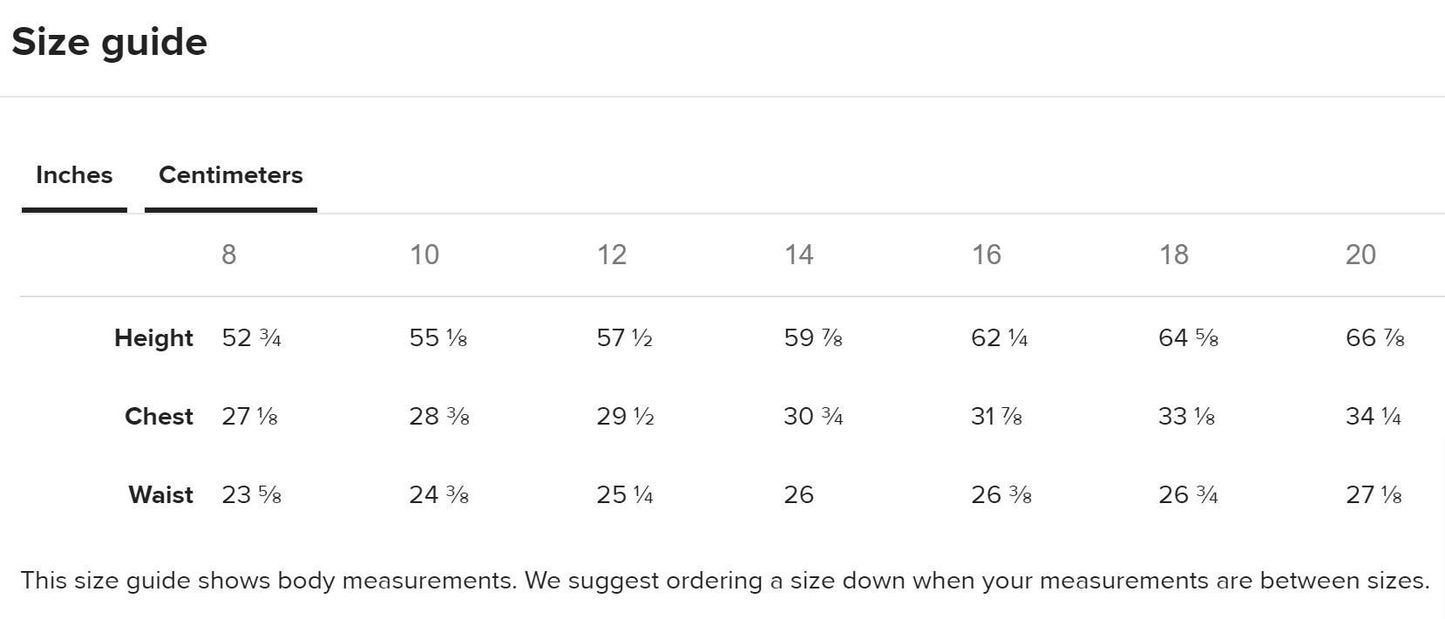The height and width of the screenshot is (619, 1445).
Task: Click the size 14 column header
Action: [798, 255]
